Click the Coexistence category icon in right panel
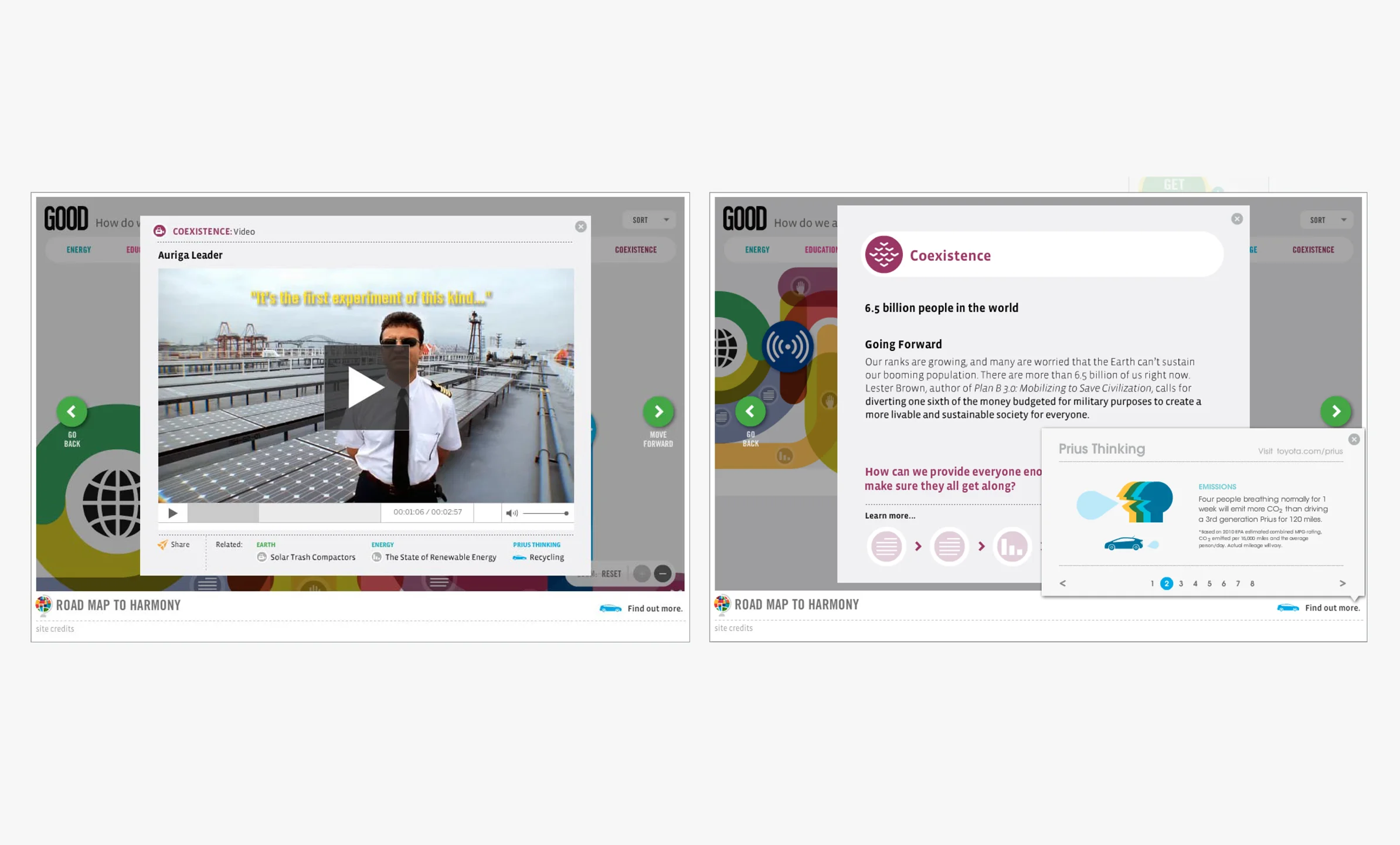Viewport: 1400px width, 845px height. click(x=884, y=254)
